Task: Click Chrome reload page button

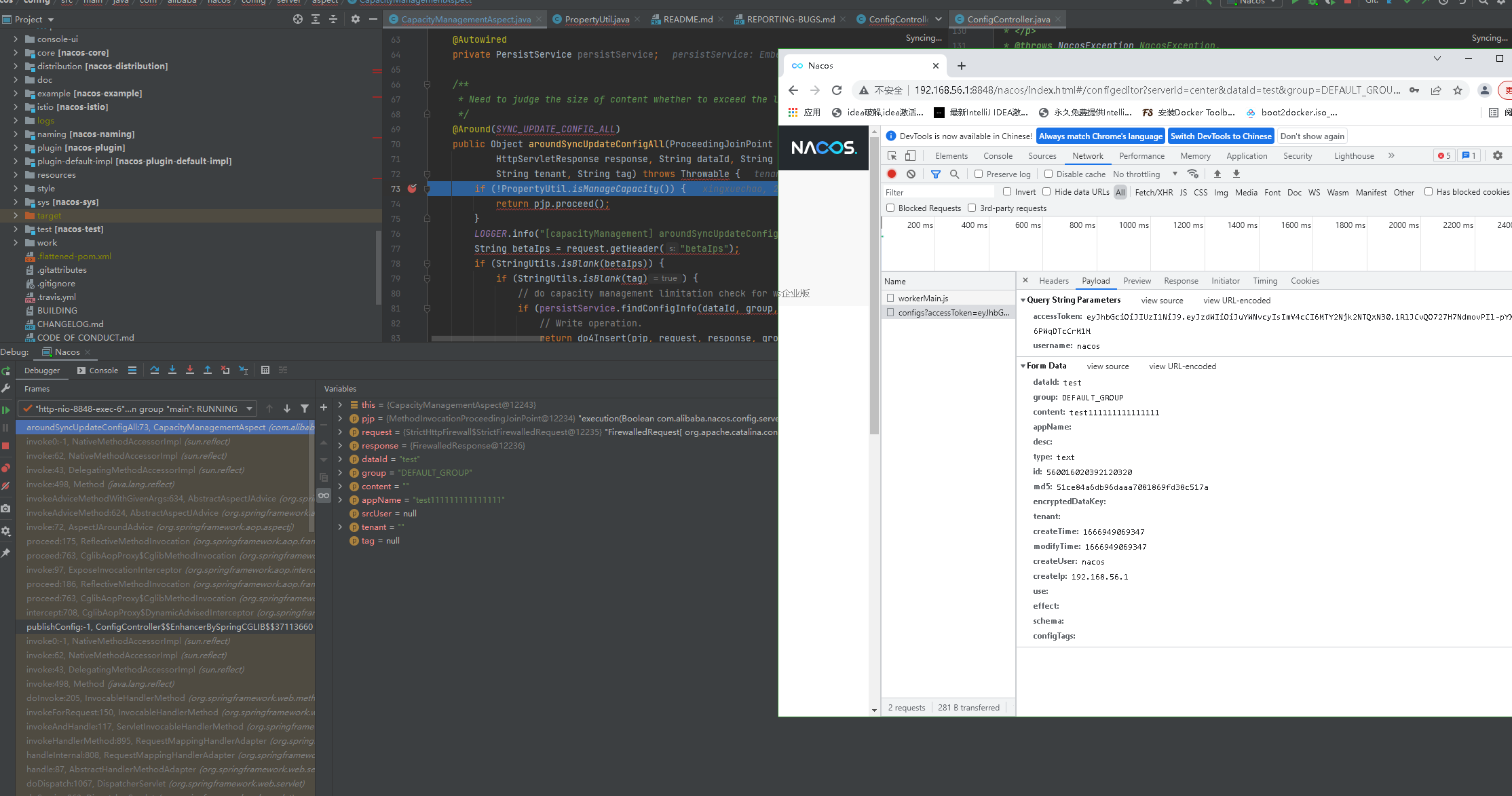Action: click(837, 90)
